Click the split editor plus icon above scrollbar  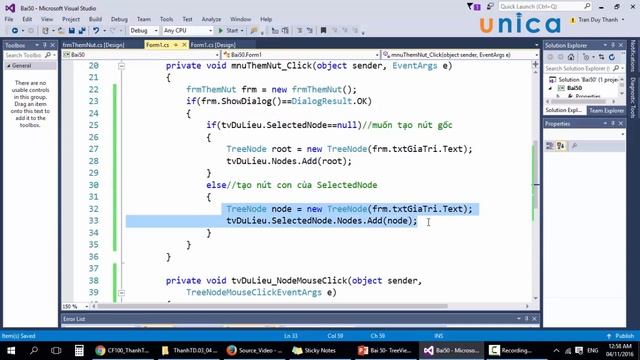point(535,64)
